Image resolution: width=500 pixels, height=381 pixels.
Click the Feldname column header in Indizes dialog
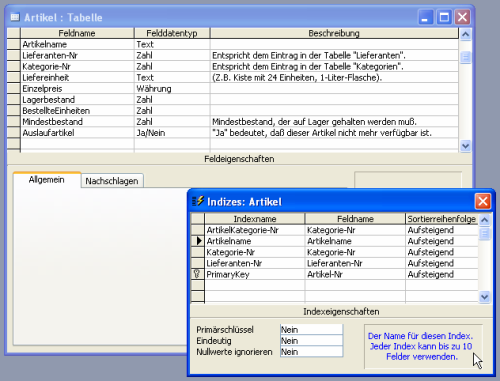[x=355, y=219]
